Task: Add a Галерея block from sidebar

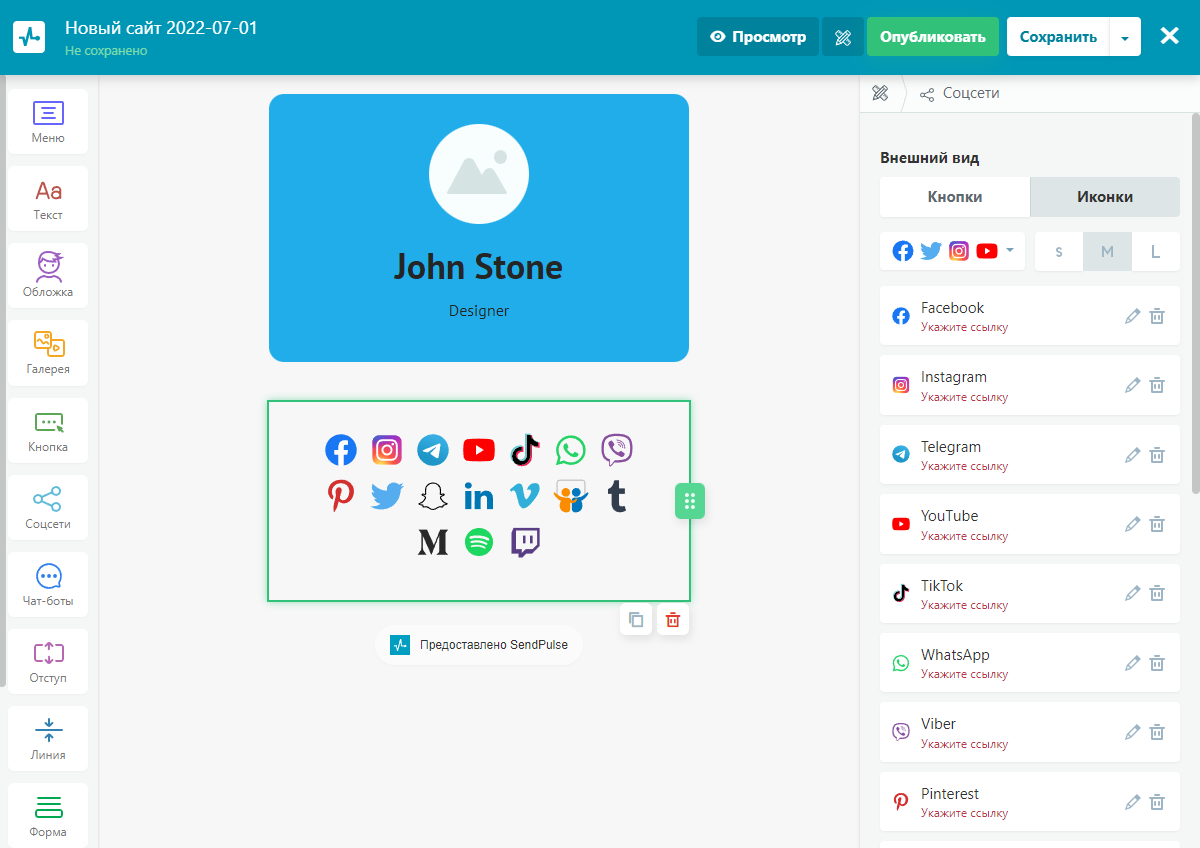Action: (x=48, y=353)
